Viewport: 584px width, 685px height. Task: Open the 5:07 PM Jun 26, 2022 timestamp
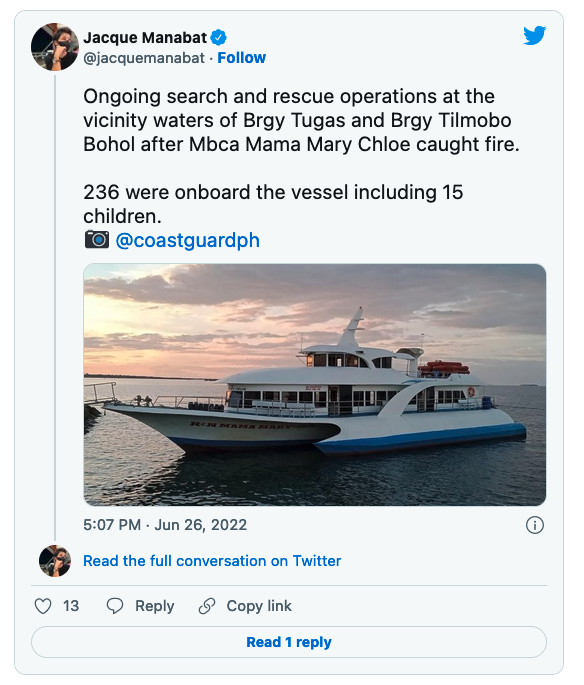[165, 525]
